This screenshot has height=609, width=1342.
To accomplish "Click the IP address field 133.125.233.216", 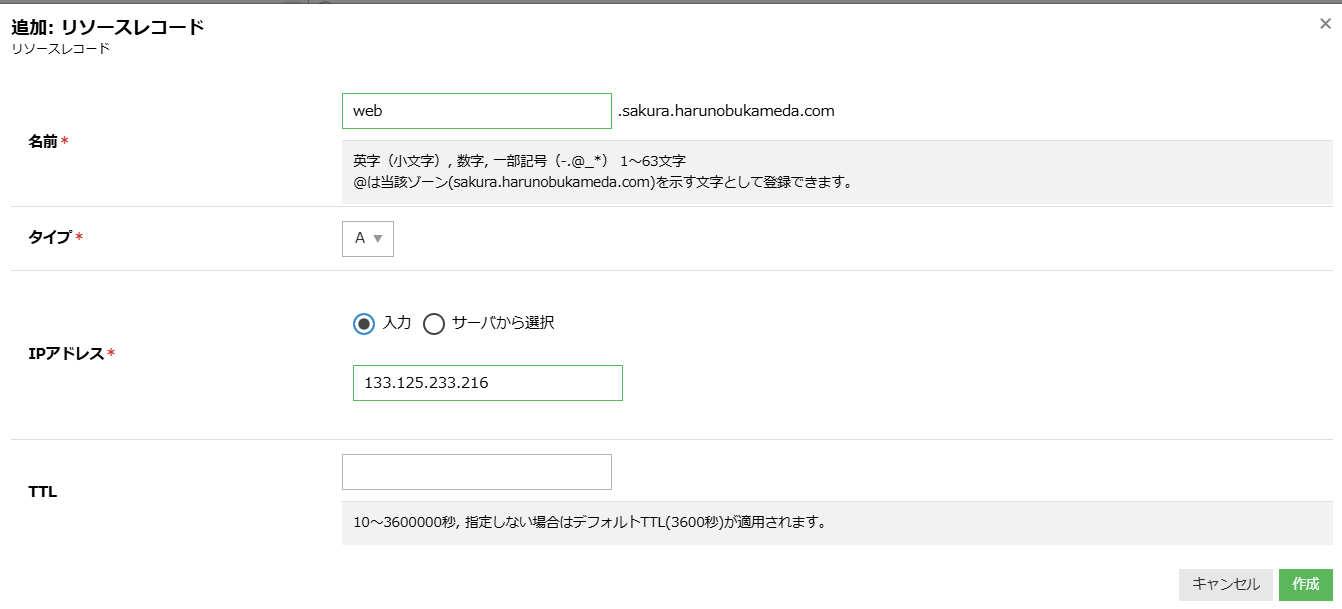I will pos(487,383).
